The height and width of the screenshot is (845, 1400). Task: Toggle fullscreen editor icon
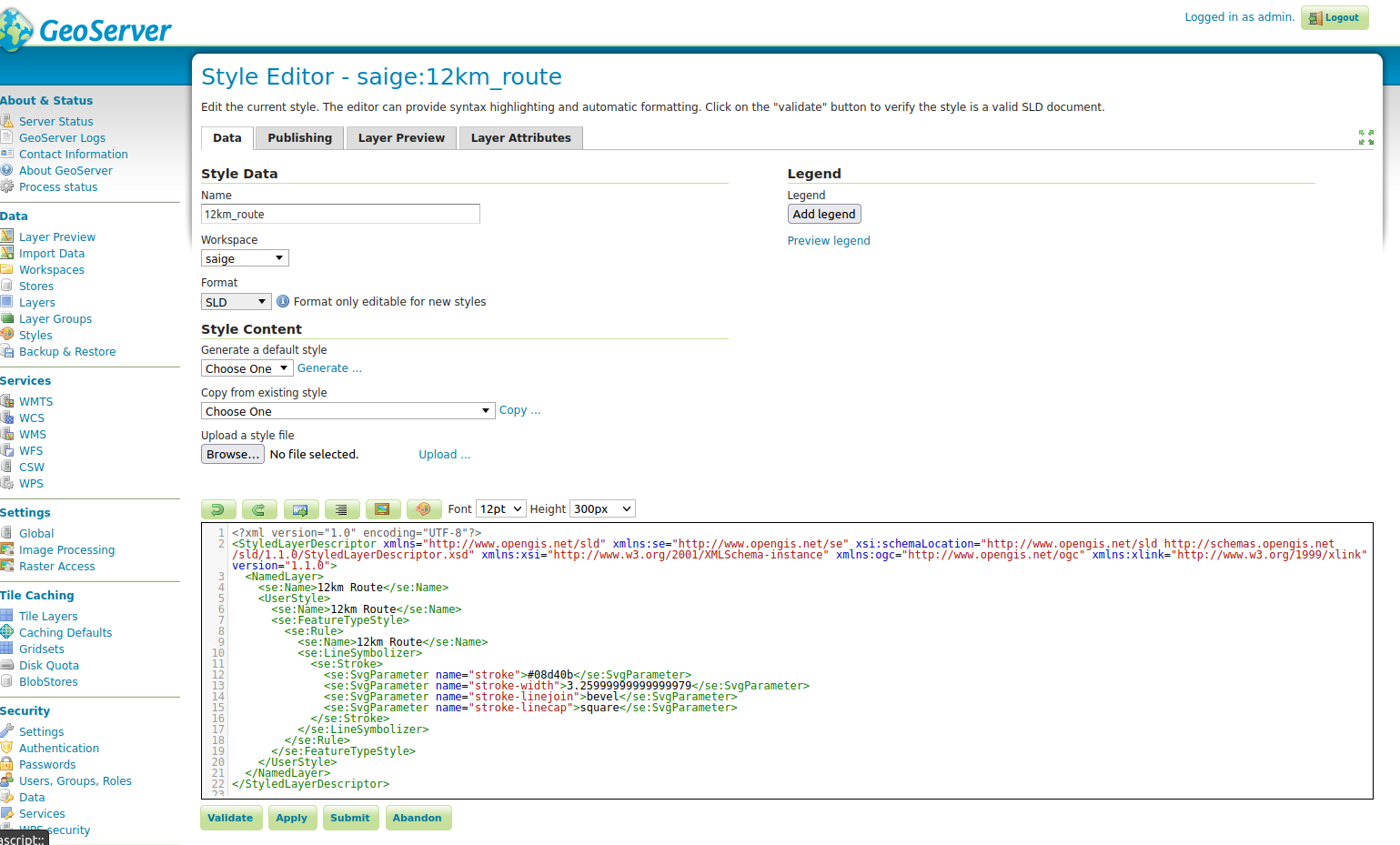pyautogui.click(x=1366, y=137)
